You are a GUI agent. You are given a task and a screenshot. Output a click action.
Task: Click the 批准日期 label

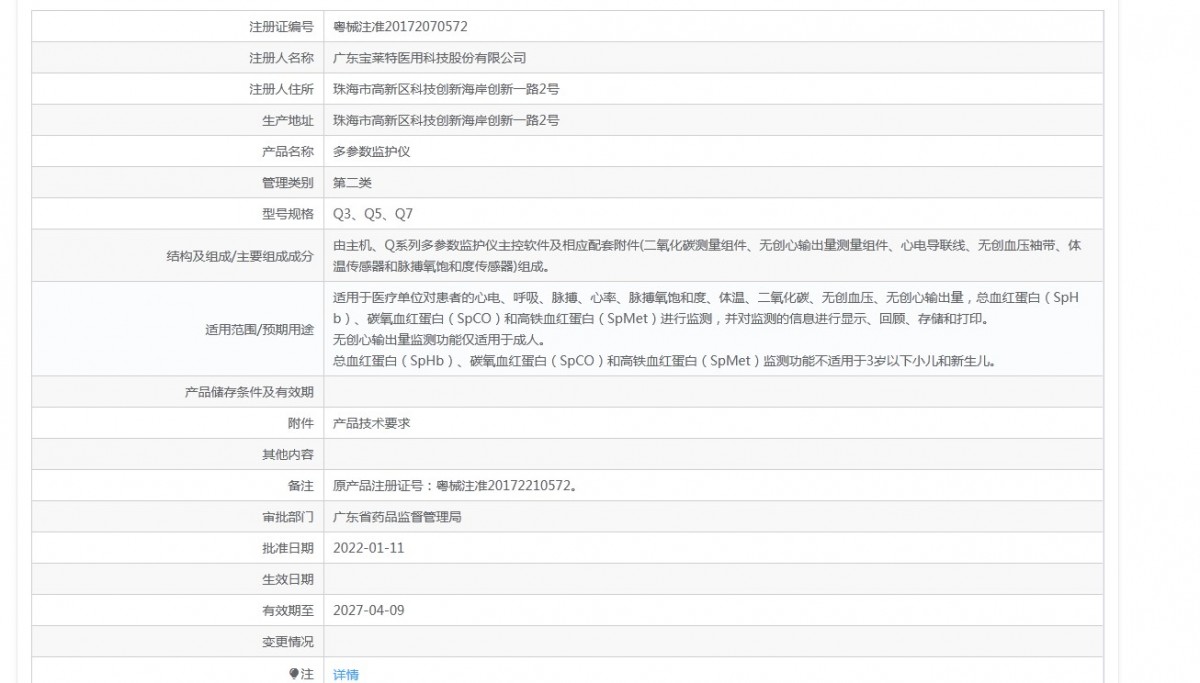(287, 547)
